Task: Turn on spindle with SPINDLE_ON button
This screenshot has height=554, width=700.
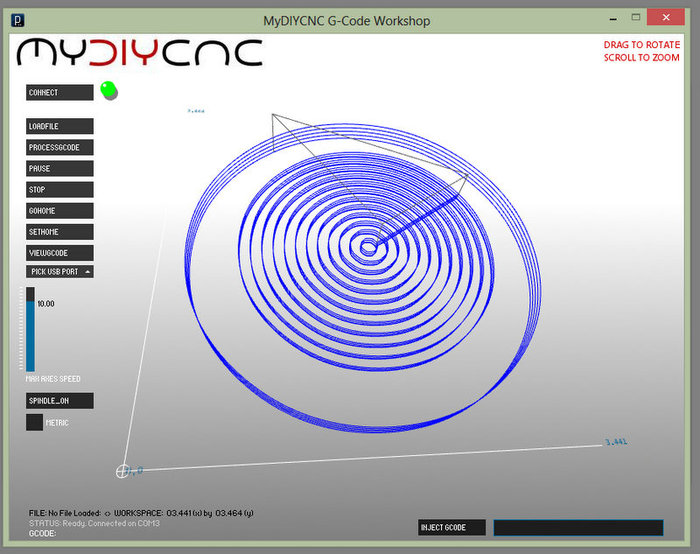Action: click(59, 400)
